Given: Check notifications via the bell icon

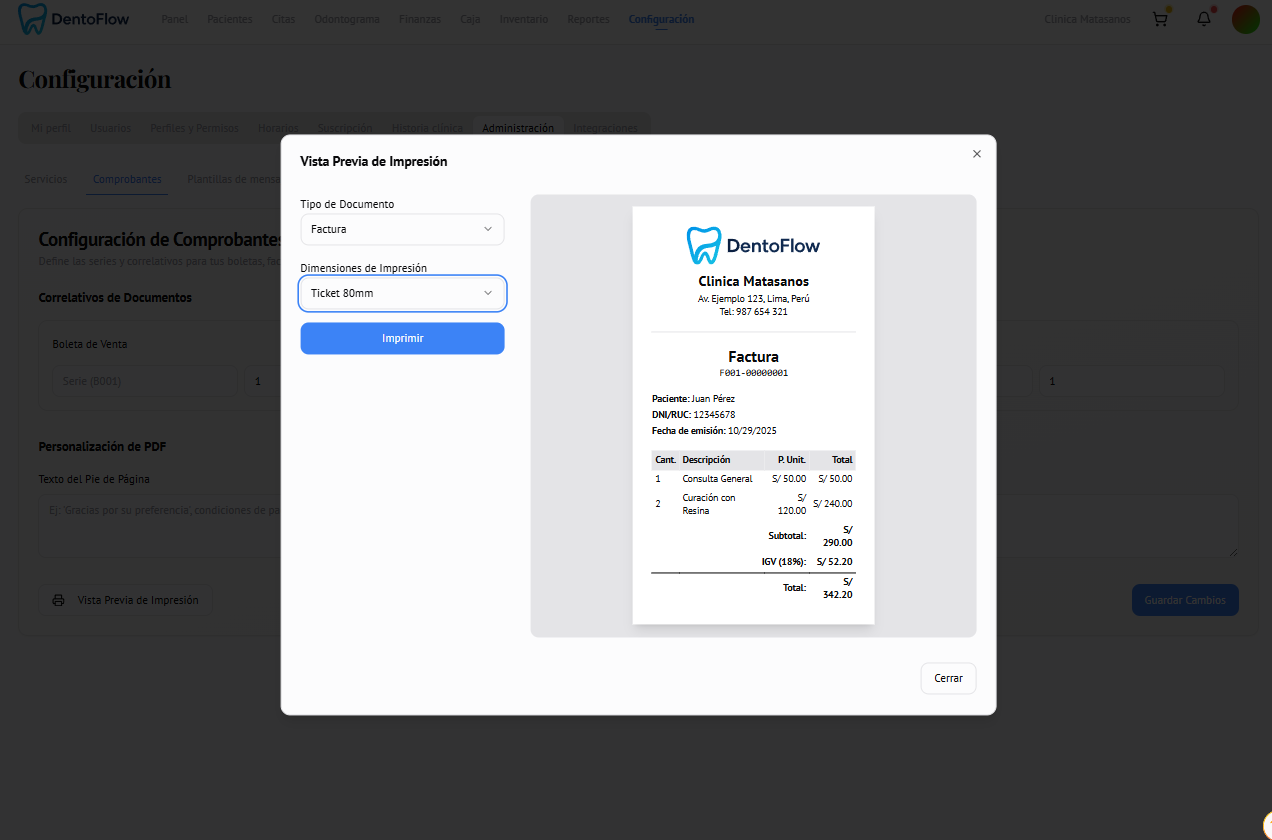Looking at the screenshot, I should (1203, 19).
